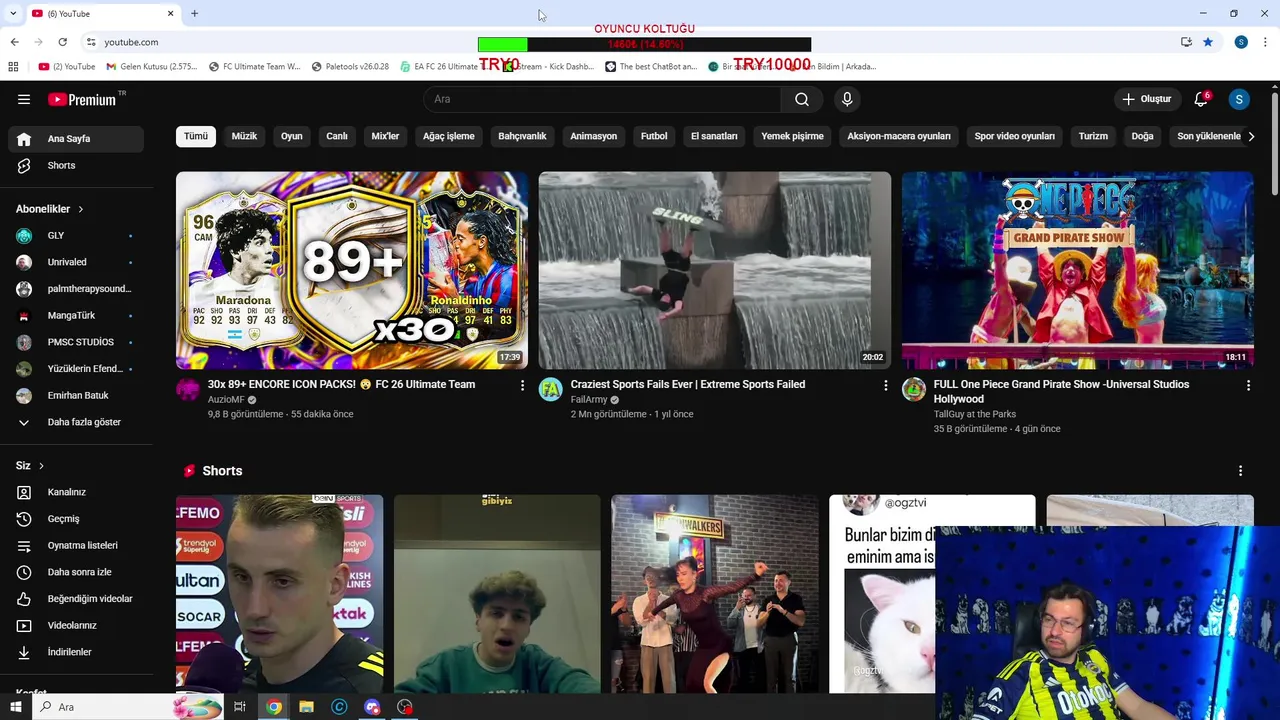Close the YouTube browser tab
Image resolution: width=1280 pixels, height=720 pixels.
[170, 13]
